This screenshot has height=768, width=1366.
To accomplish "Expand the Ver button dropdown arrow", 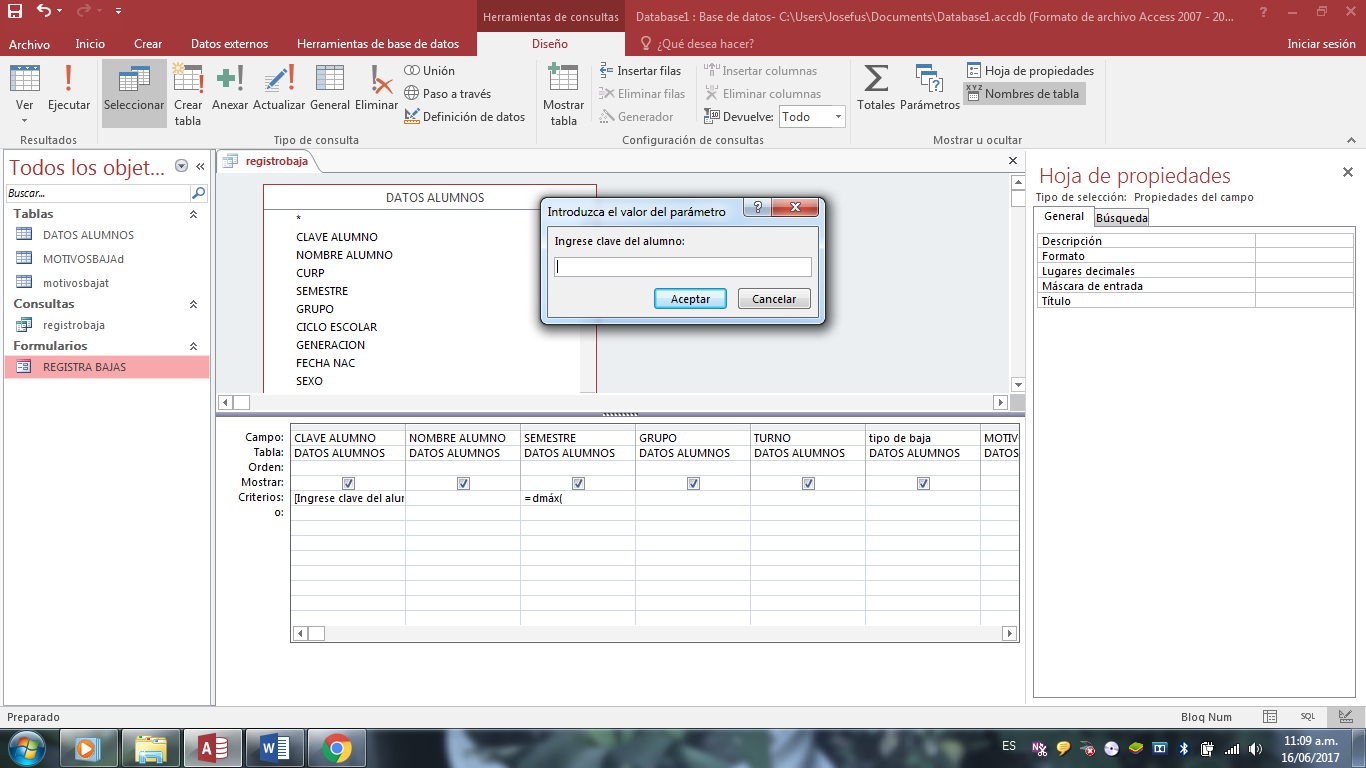I will 25,122.
